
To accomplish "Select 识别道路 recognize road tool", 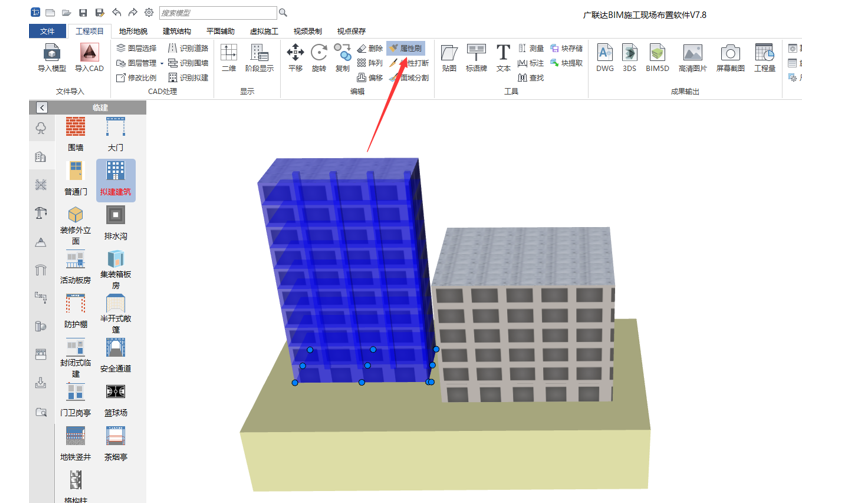I will (x=188, y=48).
